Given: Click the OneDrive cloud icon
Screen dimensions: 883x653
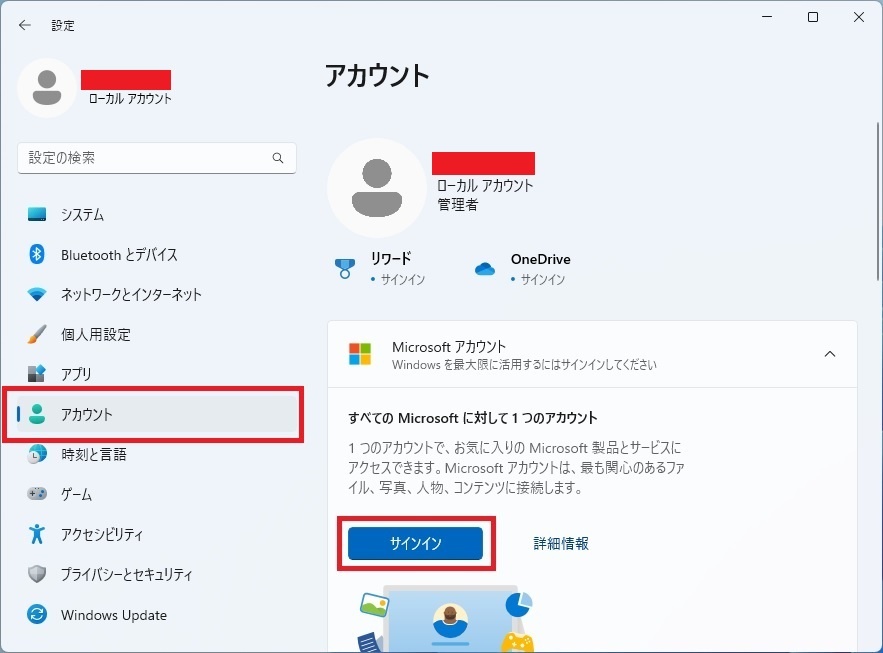Looking at the screenshot, I should click(x=485, y=269).
